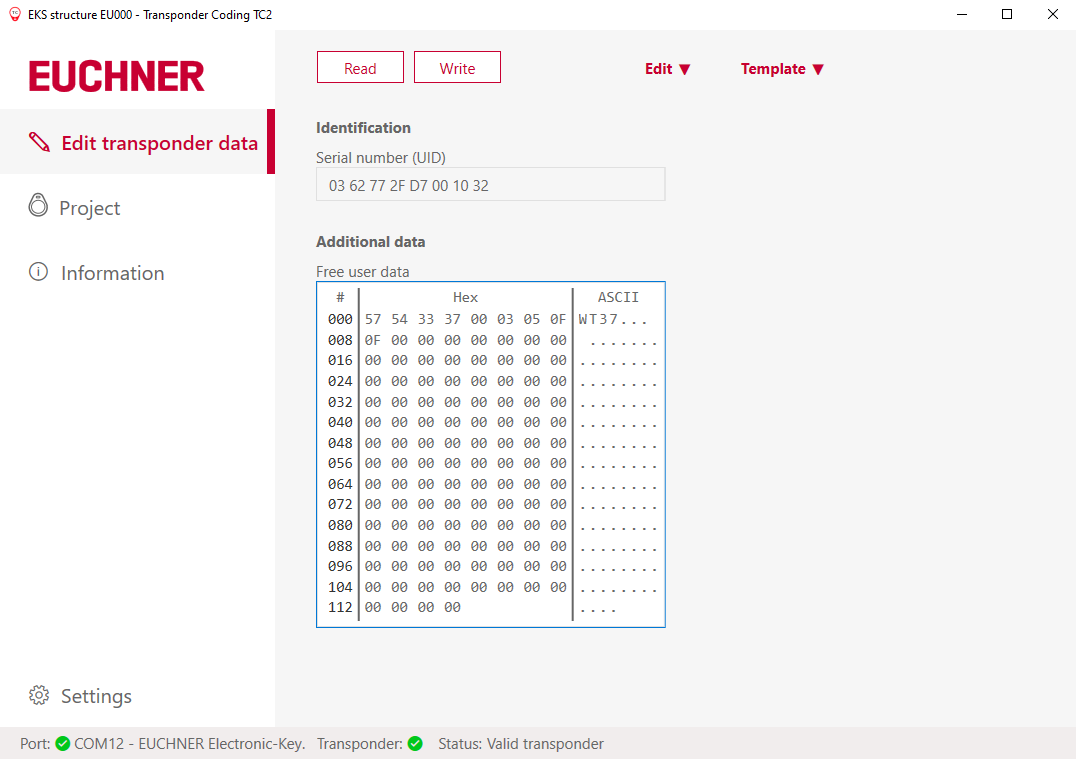Screen dimensions: 1076x759
Task: Maximize the Transponder Coding window
Action: coord(1007,15)
